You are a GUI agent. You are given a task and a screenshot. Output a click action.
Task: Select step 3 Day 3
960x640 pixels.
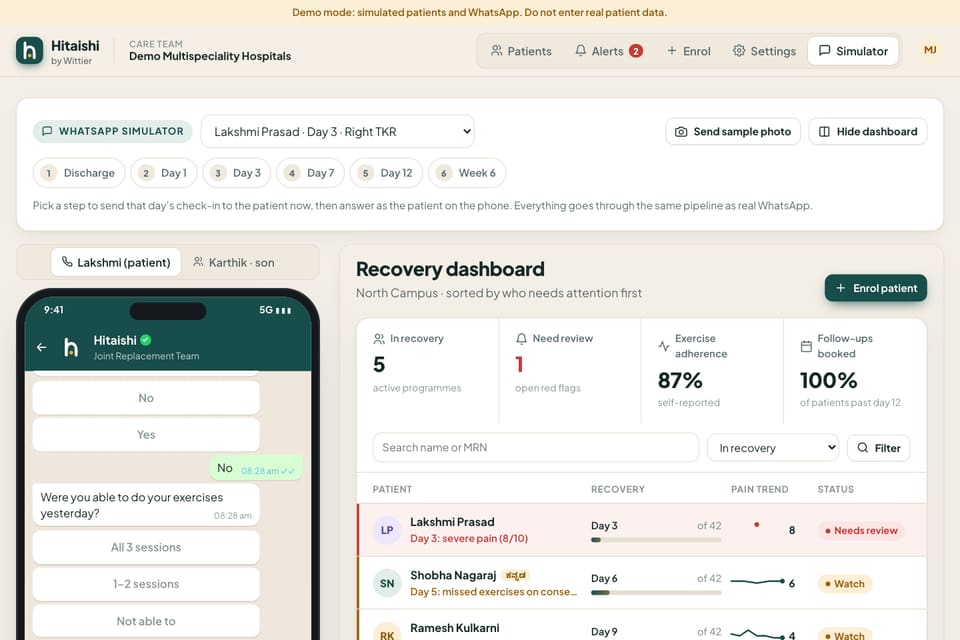pyautogui.click(x=237, y=173)
